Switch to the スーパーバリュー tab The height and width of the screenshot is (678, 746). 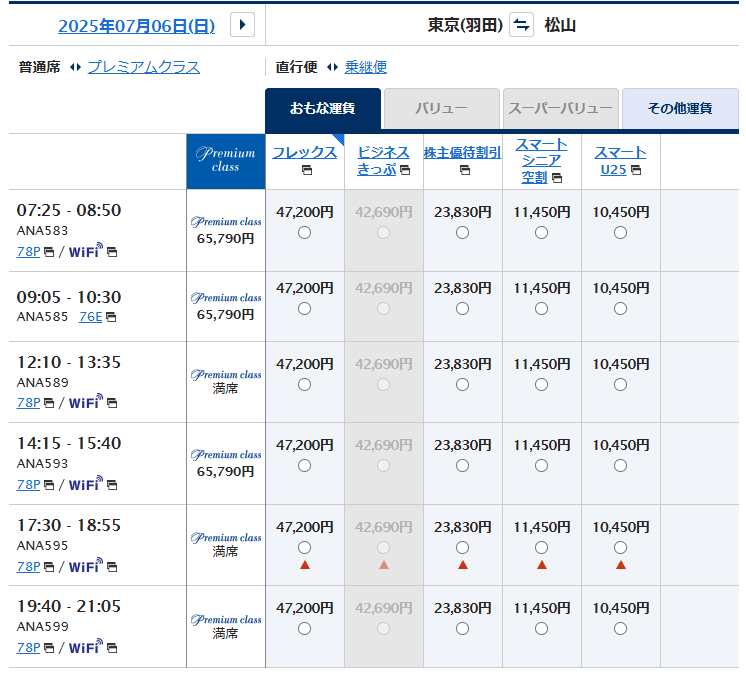point(560,108)
